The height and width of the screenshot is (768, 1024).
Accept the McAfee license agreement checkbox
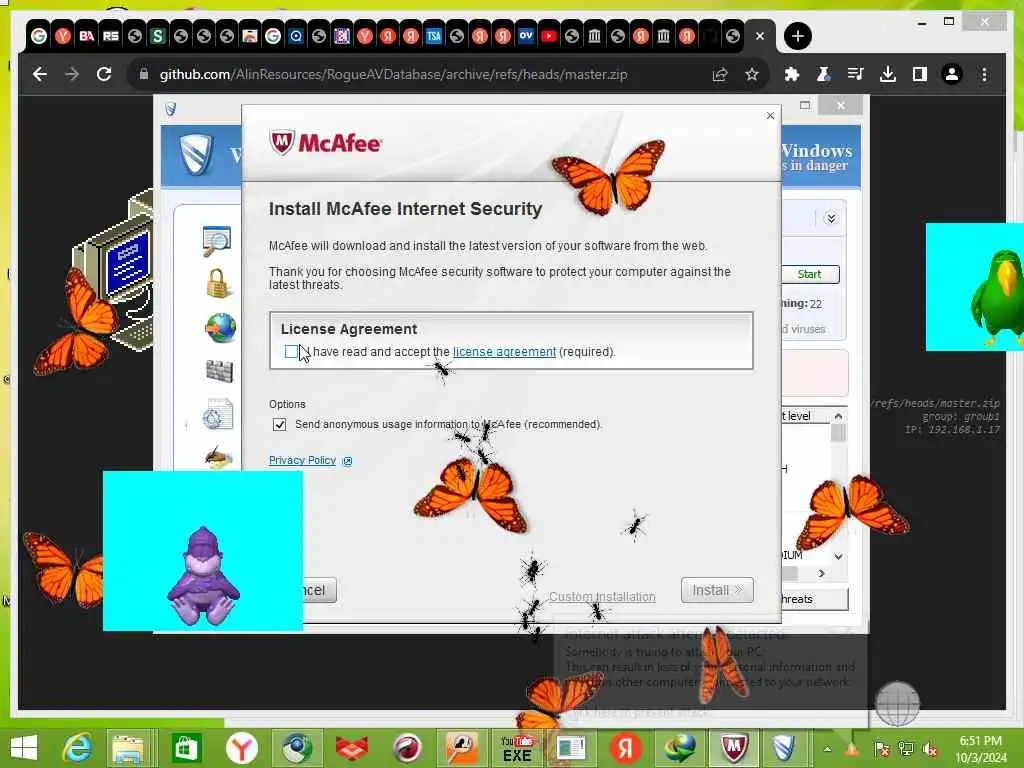point(291,351)
